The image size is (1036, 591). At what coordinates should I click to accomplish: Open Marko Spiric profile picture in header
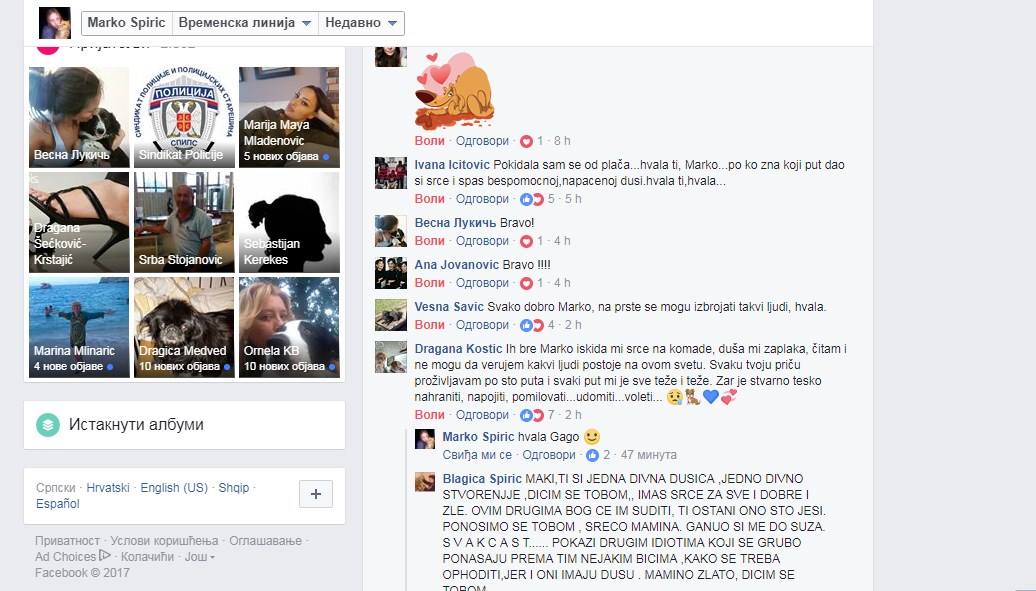tap(55, 23)
